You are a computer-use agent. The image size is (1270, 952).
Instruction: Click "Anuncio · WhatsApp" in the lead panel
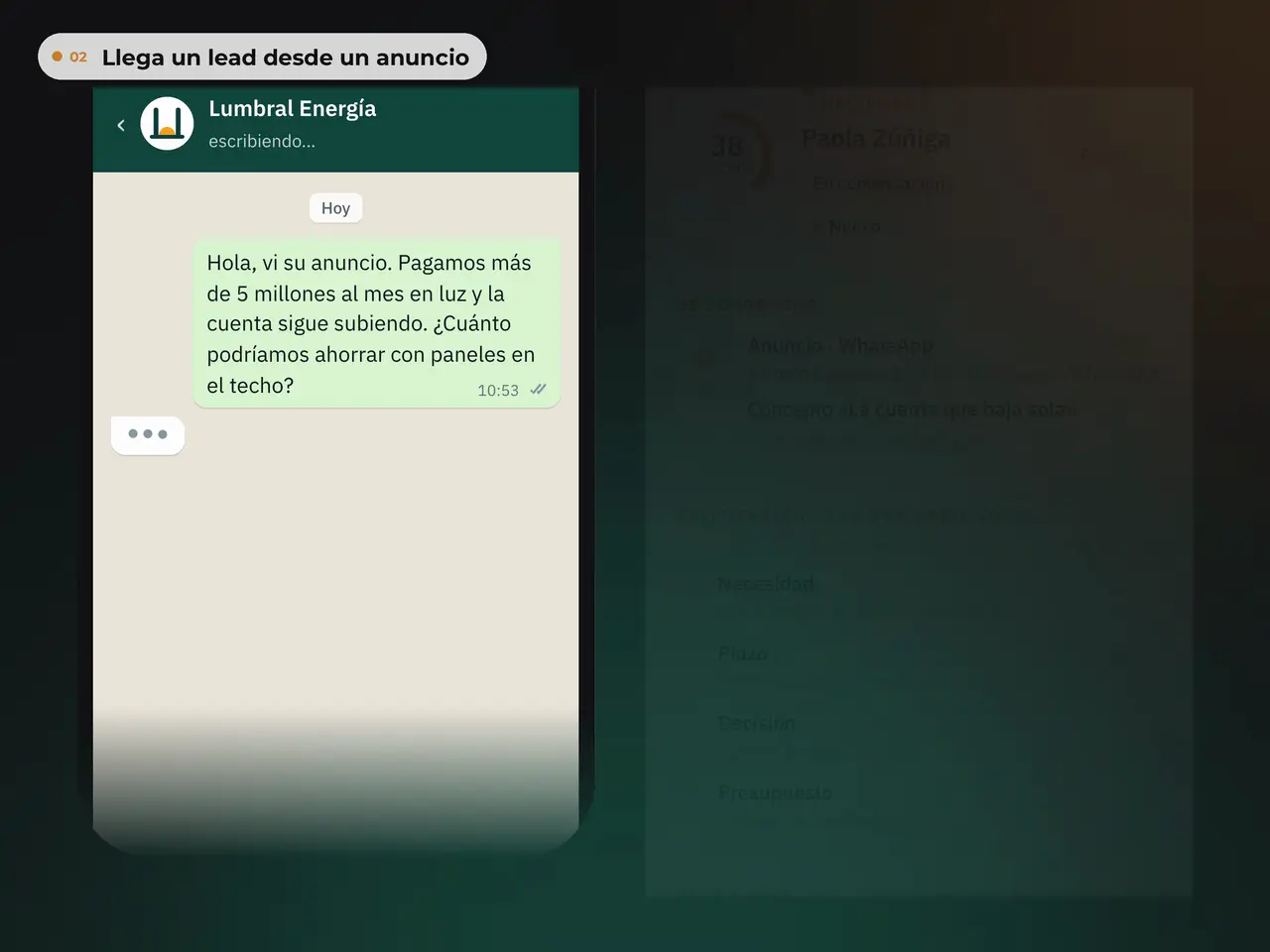point(840,345)
